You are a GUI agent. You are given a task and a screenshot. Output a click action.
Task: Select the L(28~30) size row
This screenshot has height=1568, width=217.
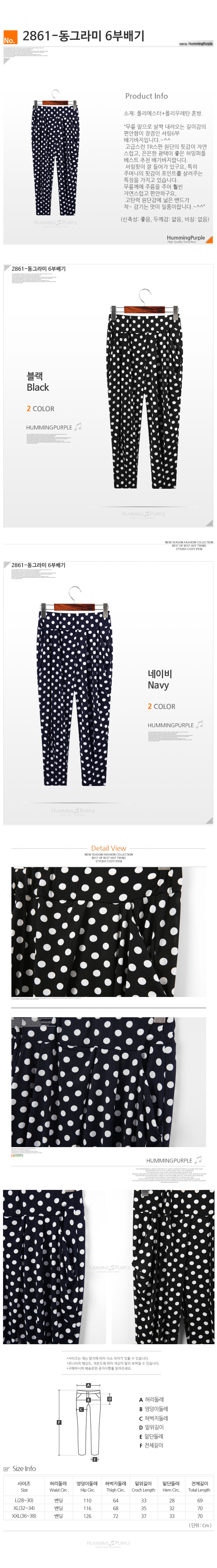pyautogui.click(x=108, y=1500)
